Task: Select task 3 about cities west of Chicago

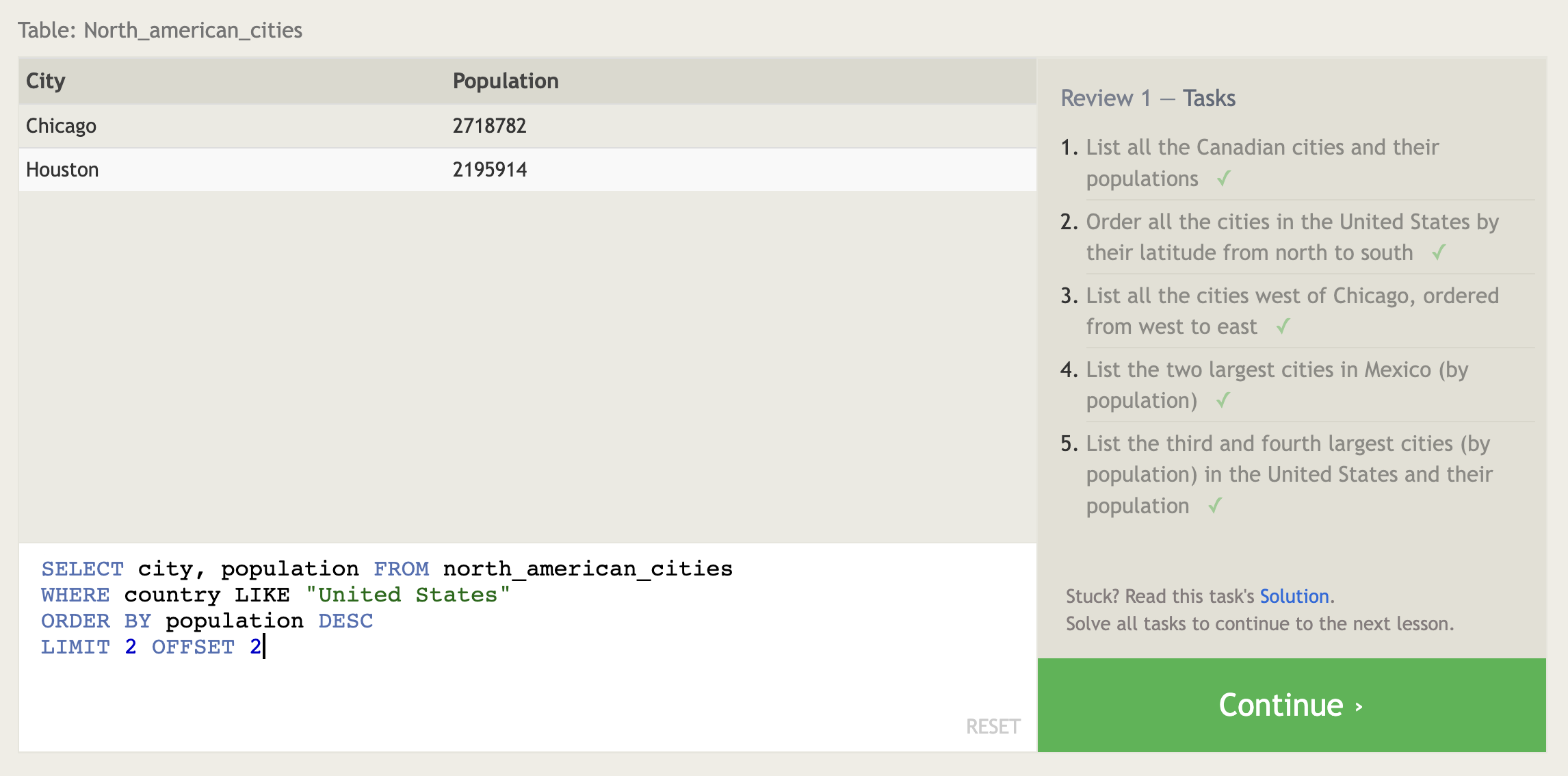Action: pyautogui.click(x=1292, y=311)
